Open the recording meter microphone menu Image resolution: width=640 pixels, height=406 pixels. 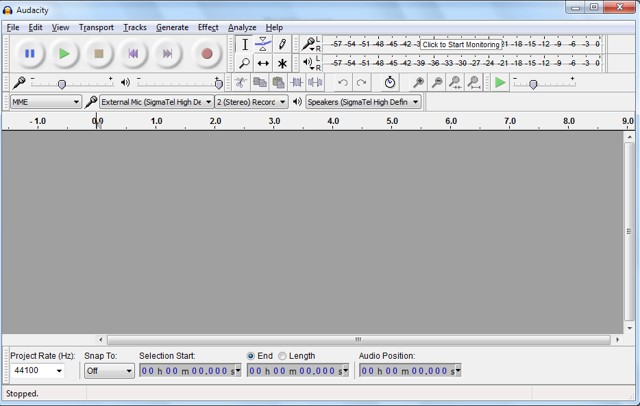(x=309, y=44)
